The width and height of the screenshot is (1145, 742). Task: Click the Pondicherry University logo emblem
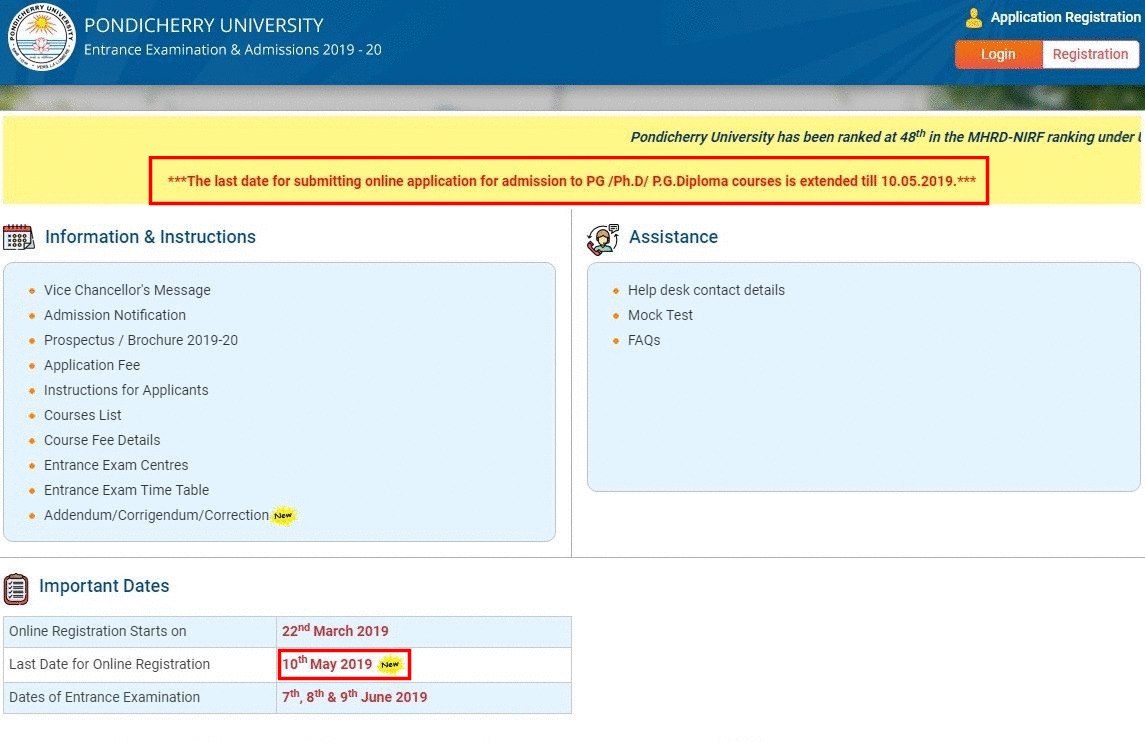(42, 37)
